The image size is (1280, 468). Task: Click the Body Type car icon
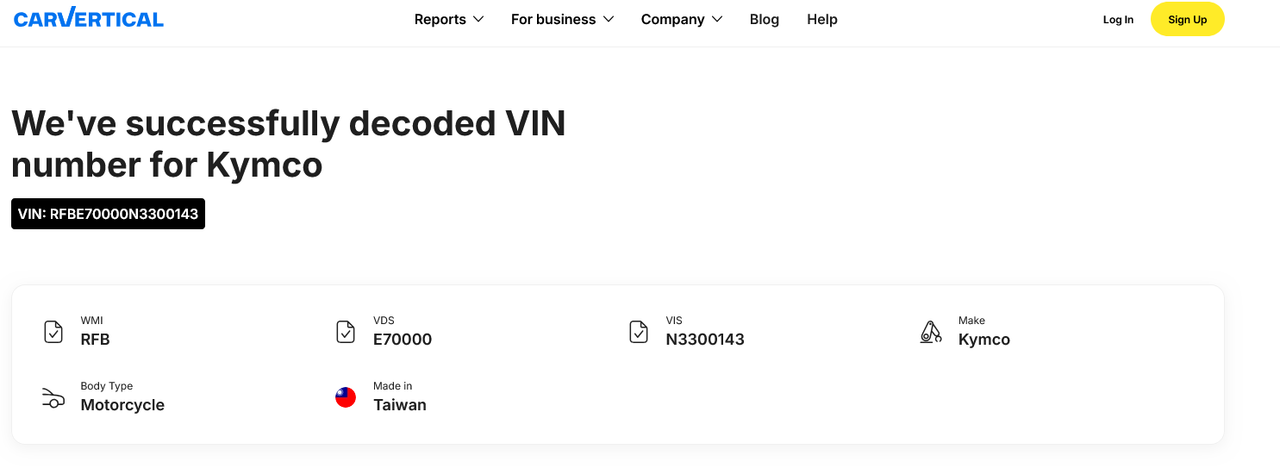[x=54, y=398]
